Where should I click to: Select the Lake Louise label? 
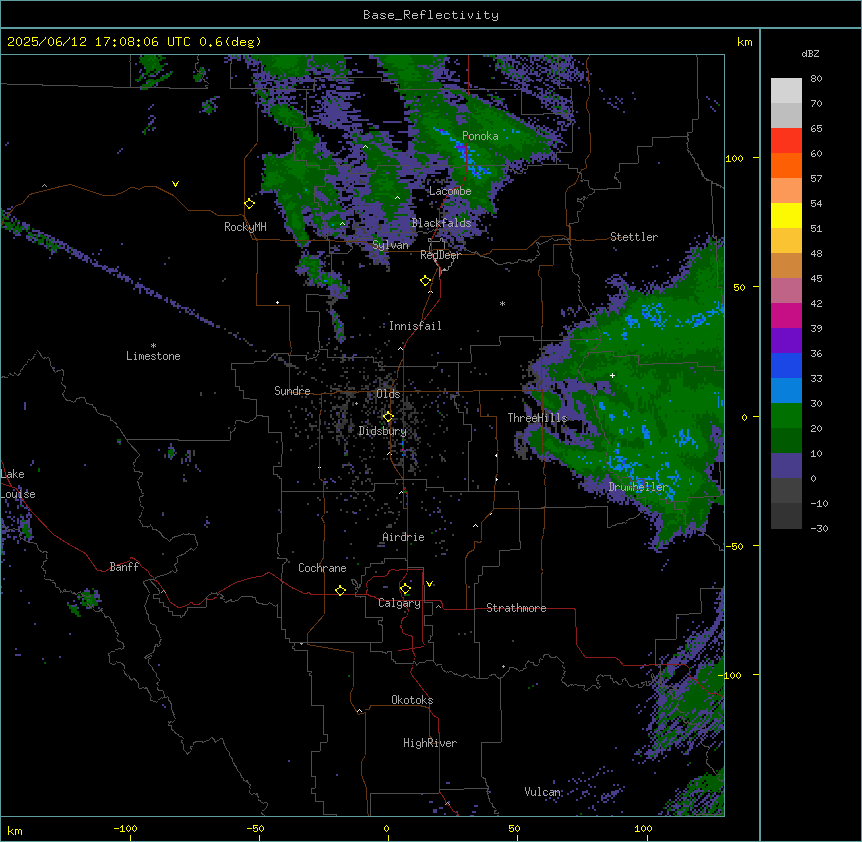click(18, 484)
